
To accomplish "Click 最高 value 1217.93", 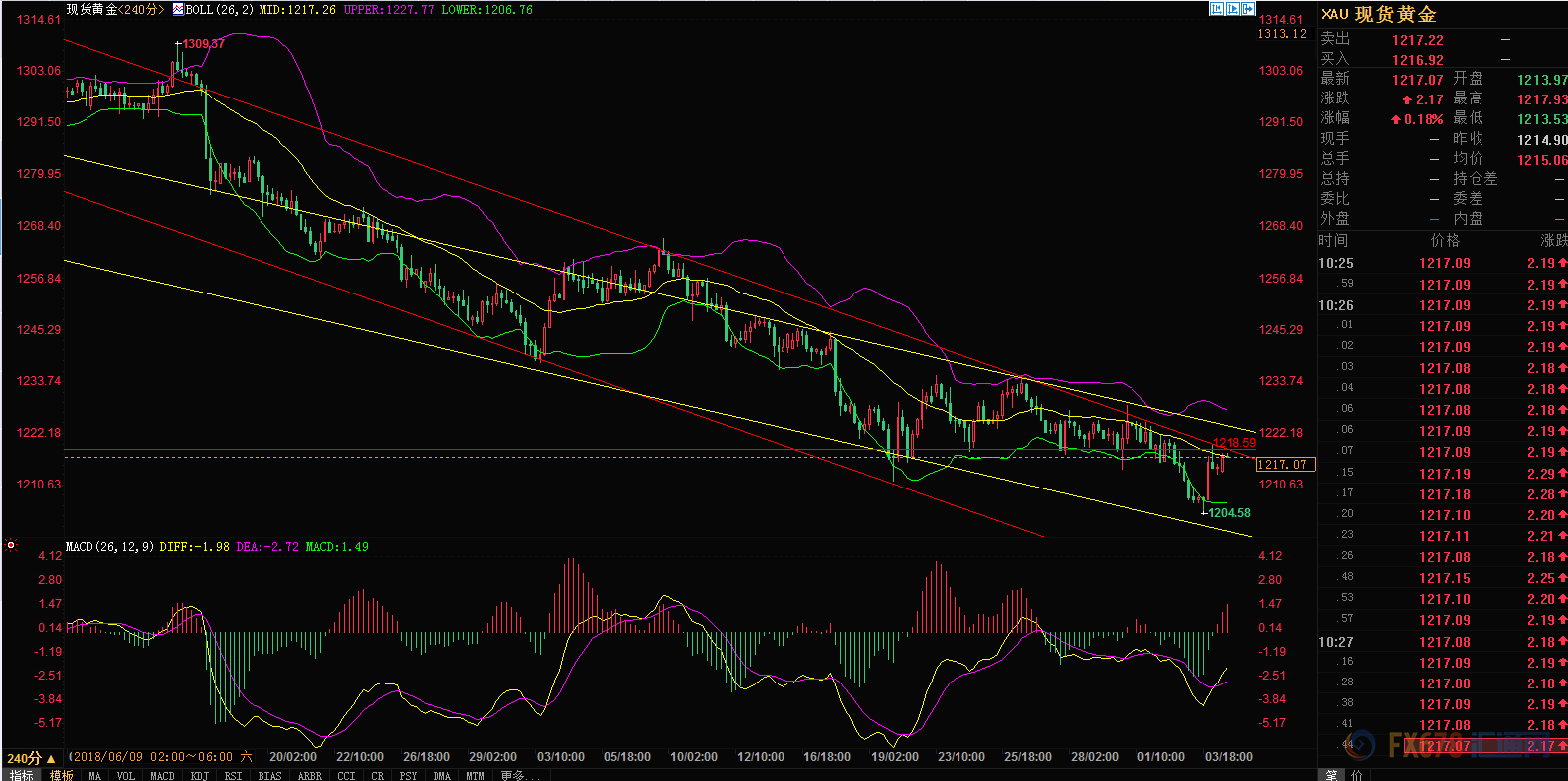I will tap(1542, 99).
